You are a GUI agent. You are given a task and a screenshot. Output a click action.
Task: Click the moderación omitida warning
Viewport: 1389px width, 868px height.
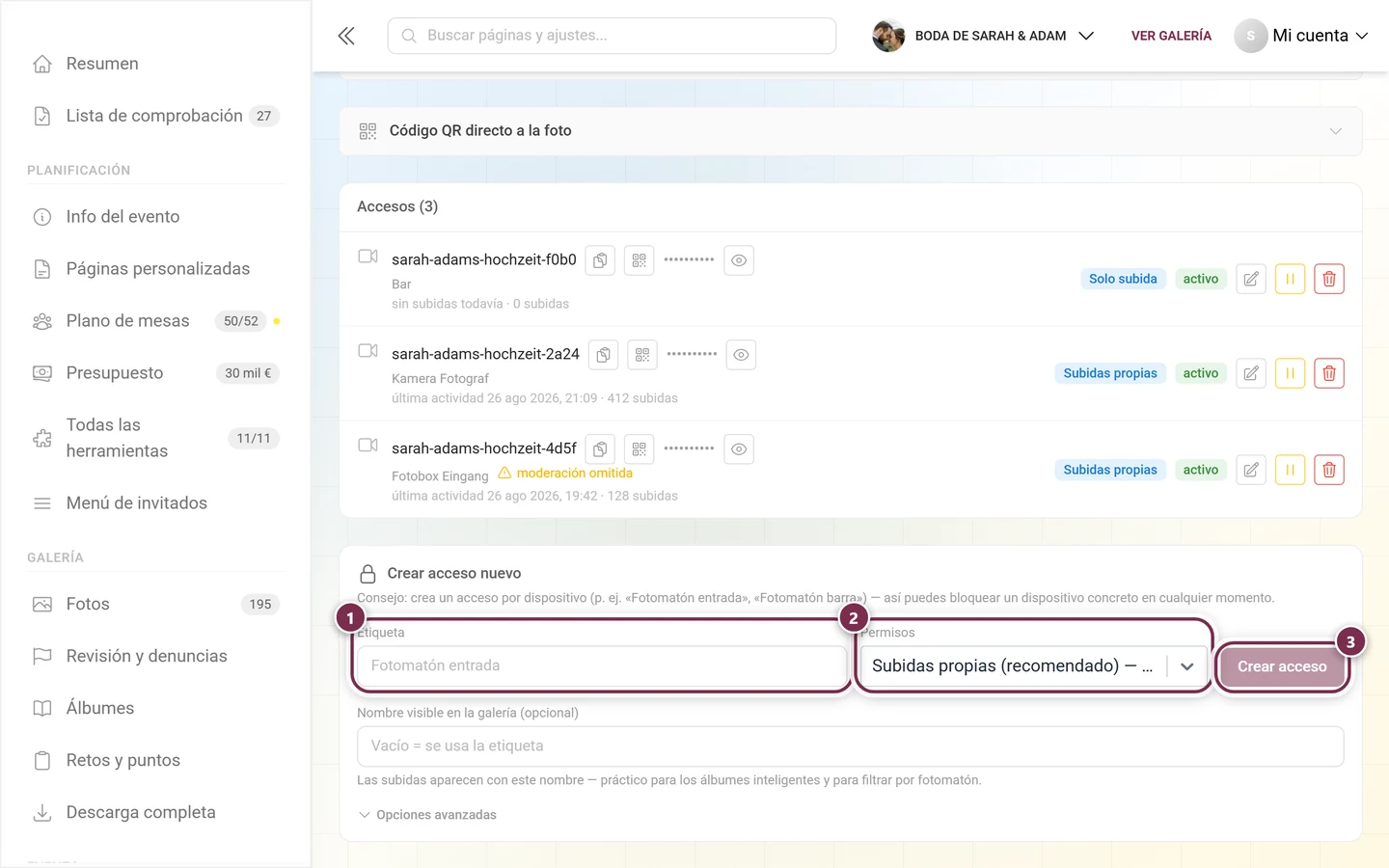[x=565, y=474]
